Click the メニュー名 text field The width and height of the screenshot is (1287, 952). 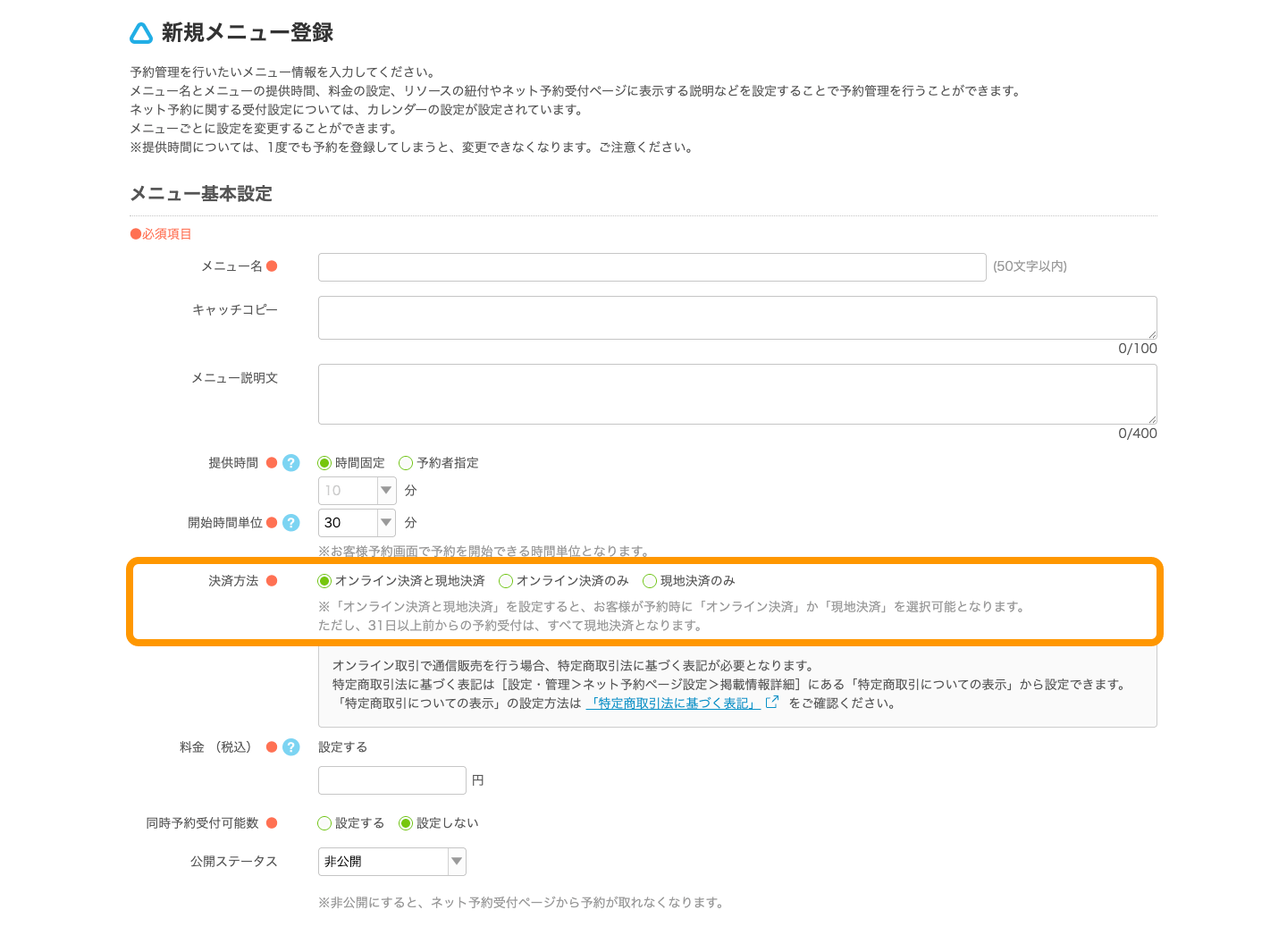pos(652,267)
